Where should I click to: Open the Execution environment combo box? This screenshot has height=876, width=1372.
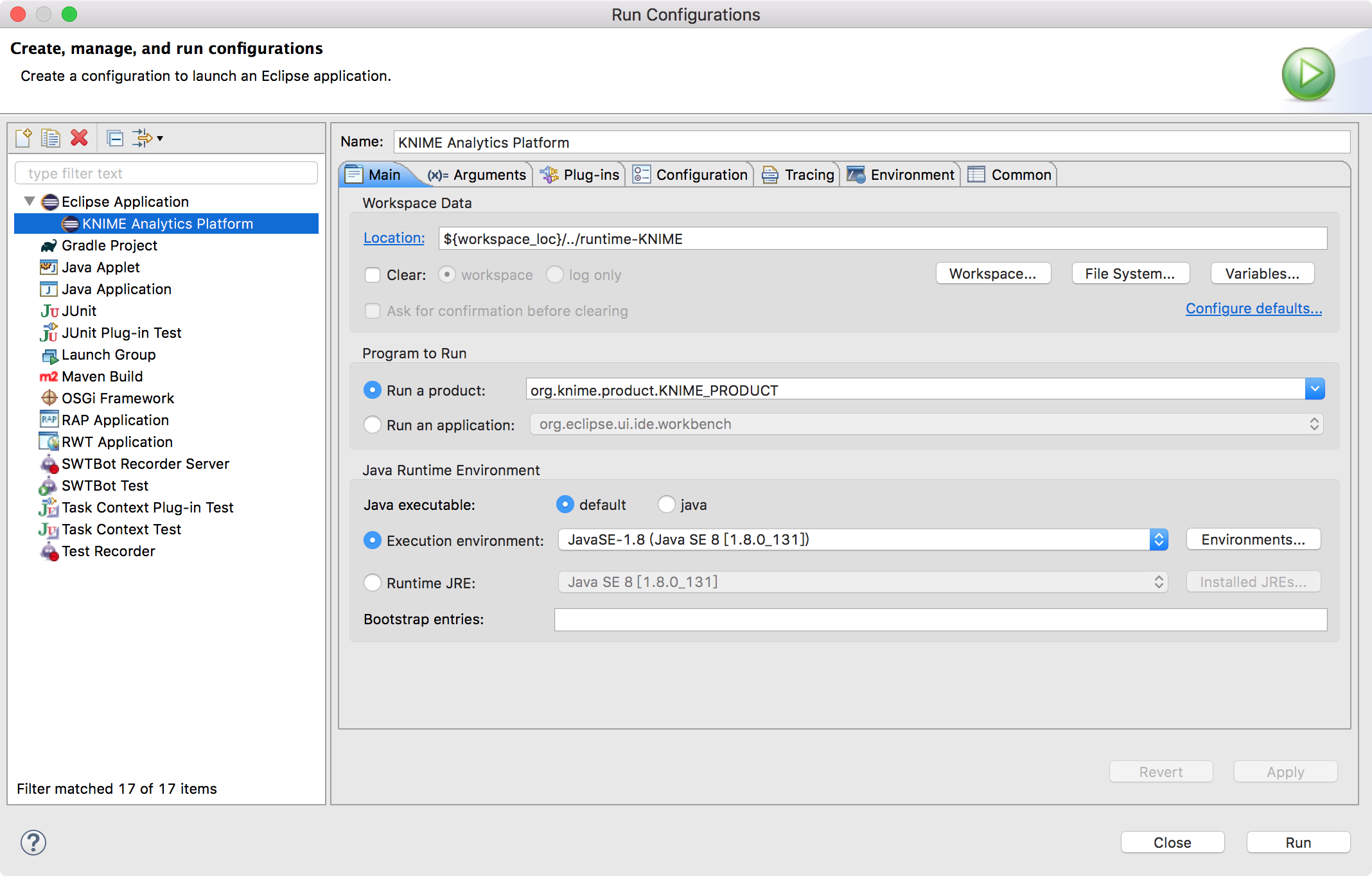1158,539
